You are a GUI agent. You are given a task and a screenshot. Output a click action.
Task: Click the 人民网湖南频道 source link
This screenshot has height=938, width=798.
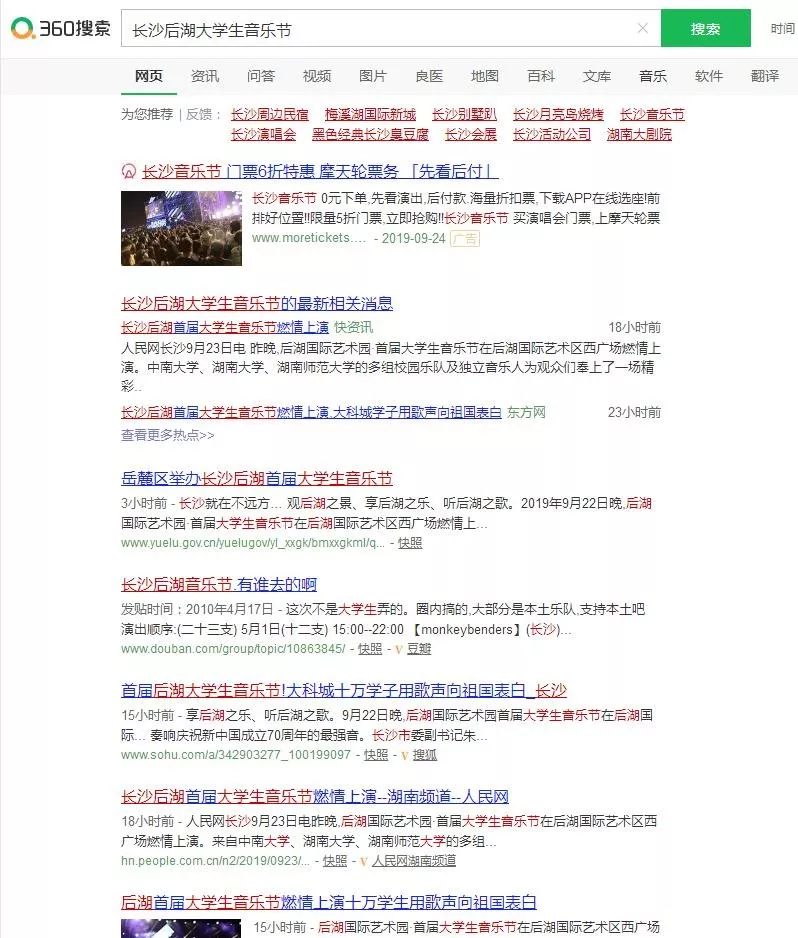pos(413,860)
